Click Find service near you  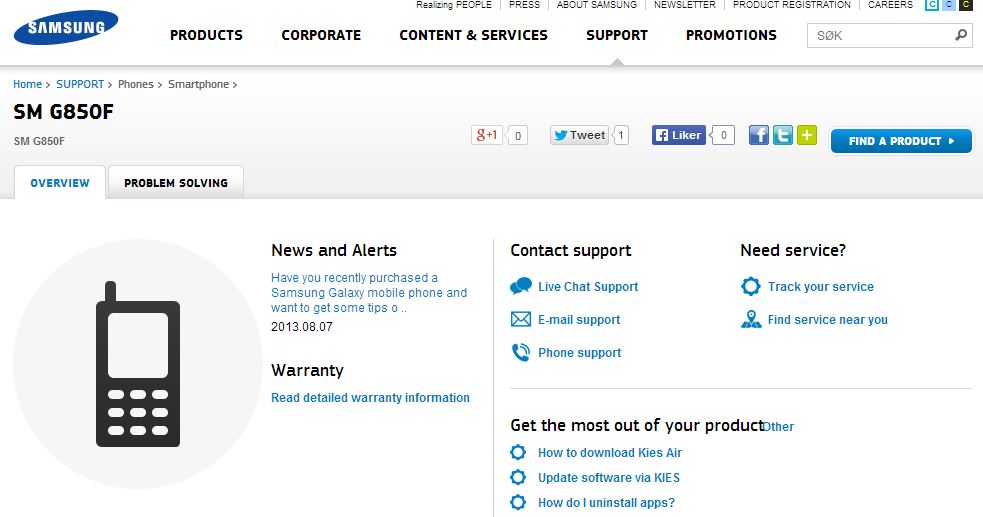(827, 320)
